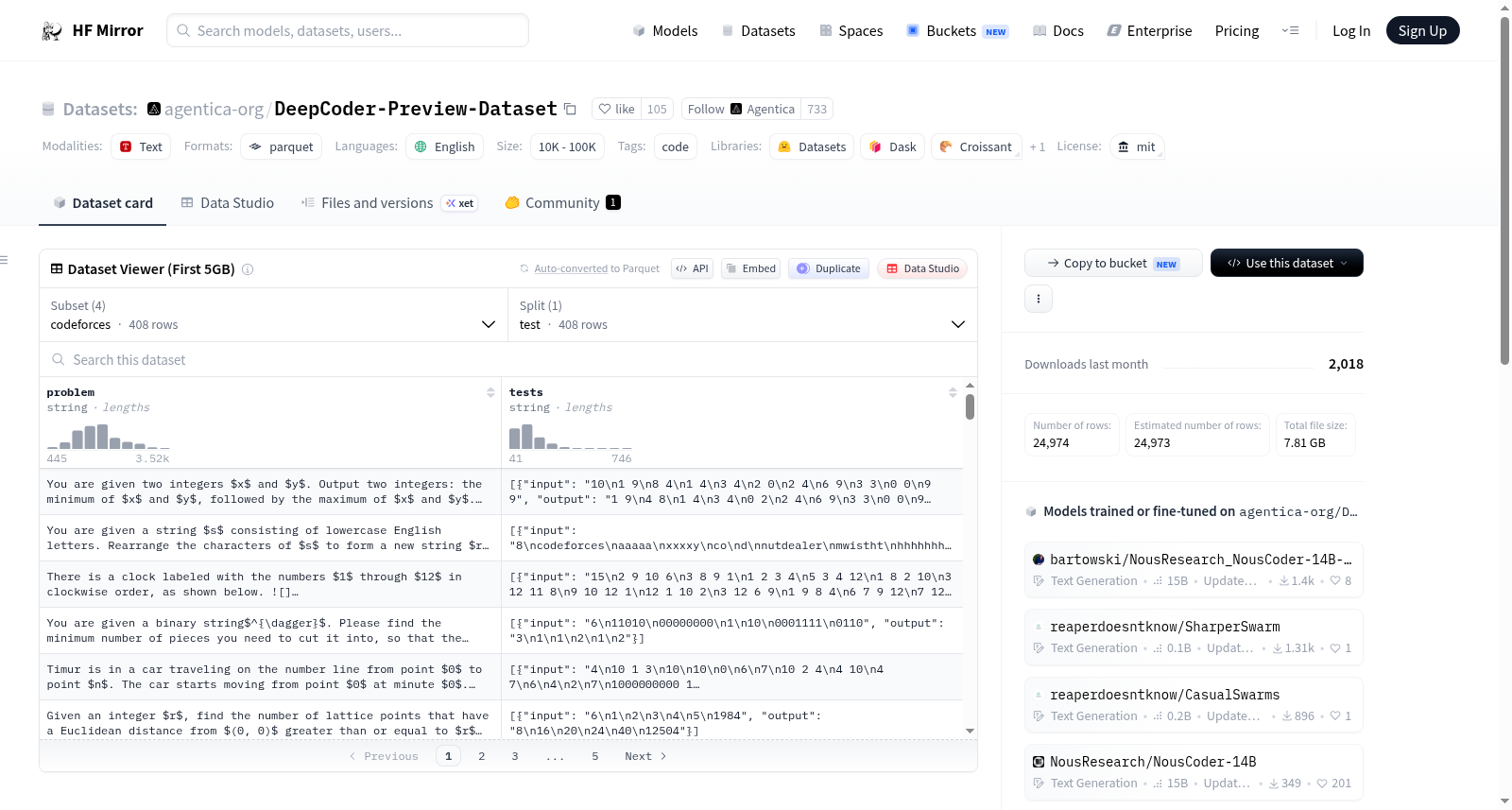This screenshot has height=810, width=1512.
Task: Click the HF Mirror logo icon
Action: pyautogui.click(x=52, y=31)
